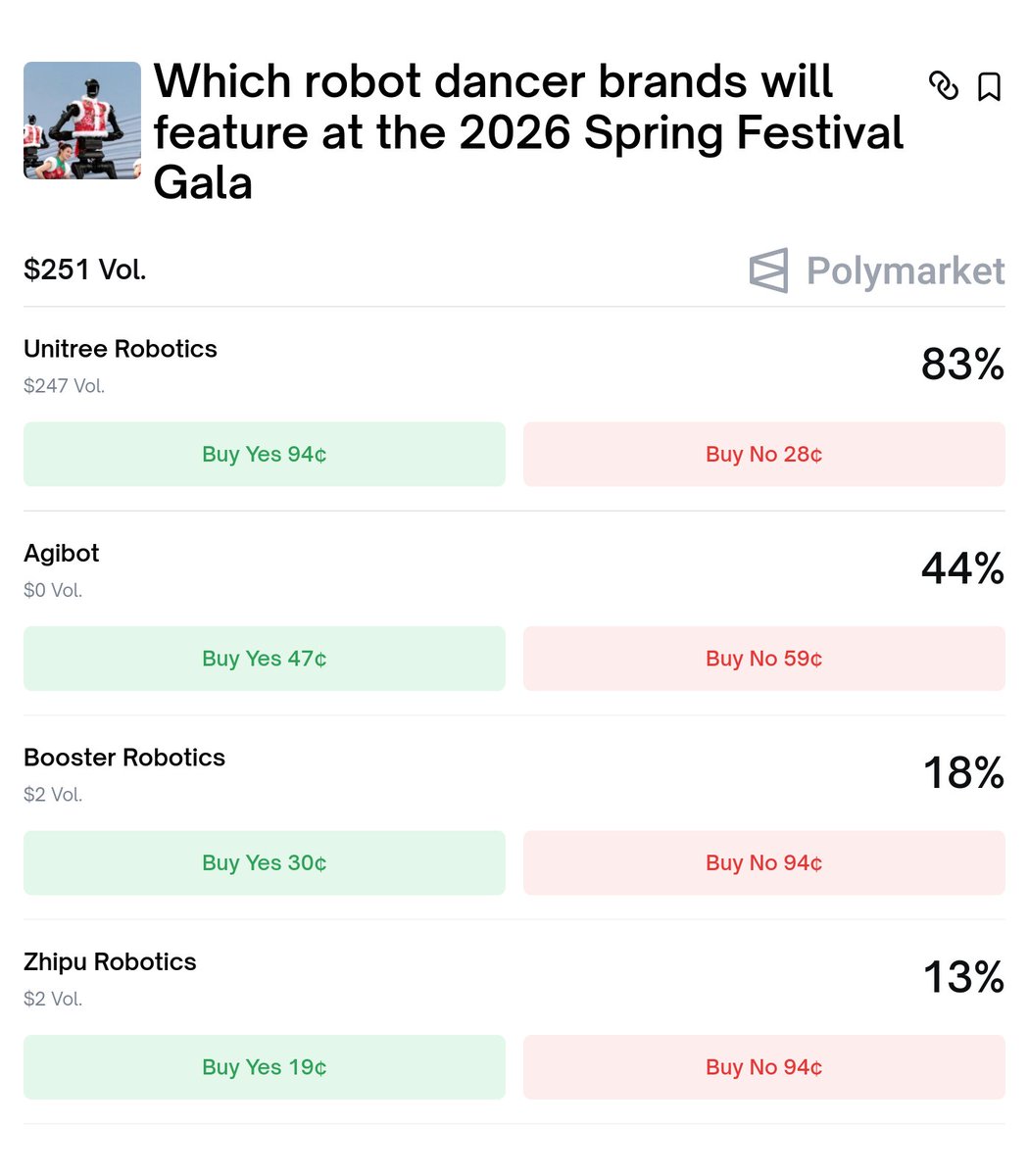Click Unitree's 83% probability figure
This screenshot has height=1176, width=1029.
pos(963,365)
